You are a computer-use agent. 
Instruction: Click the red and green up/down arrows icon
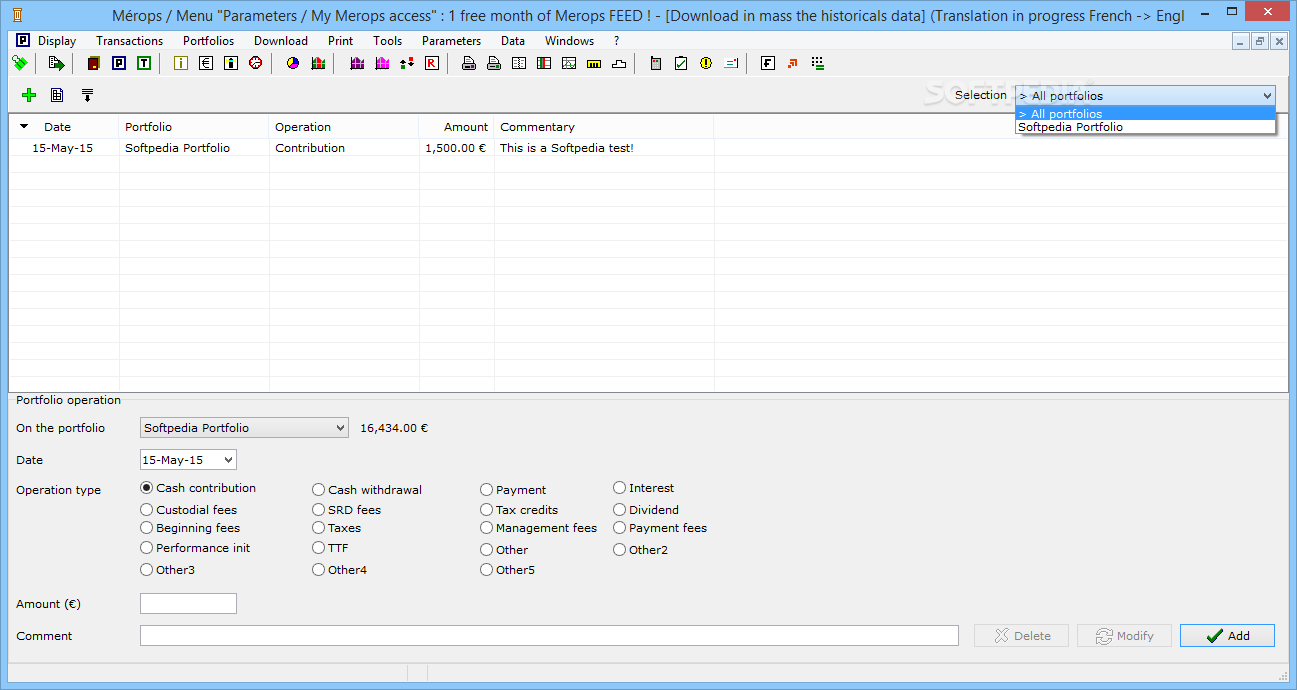click(x=407, y=63)
